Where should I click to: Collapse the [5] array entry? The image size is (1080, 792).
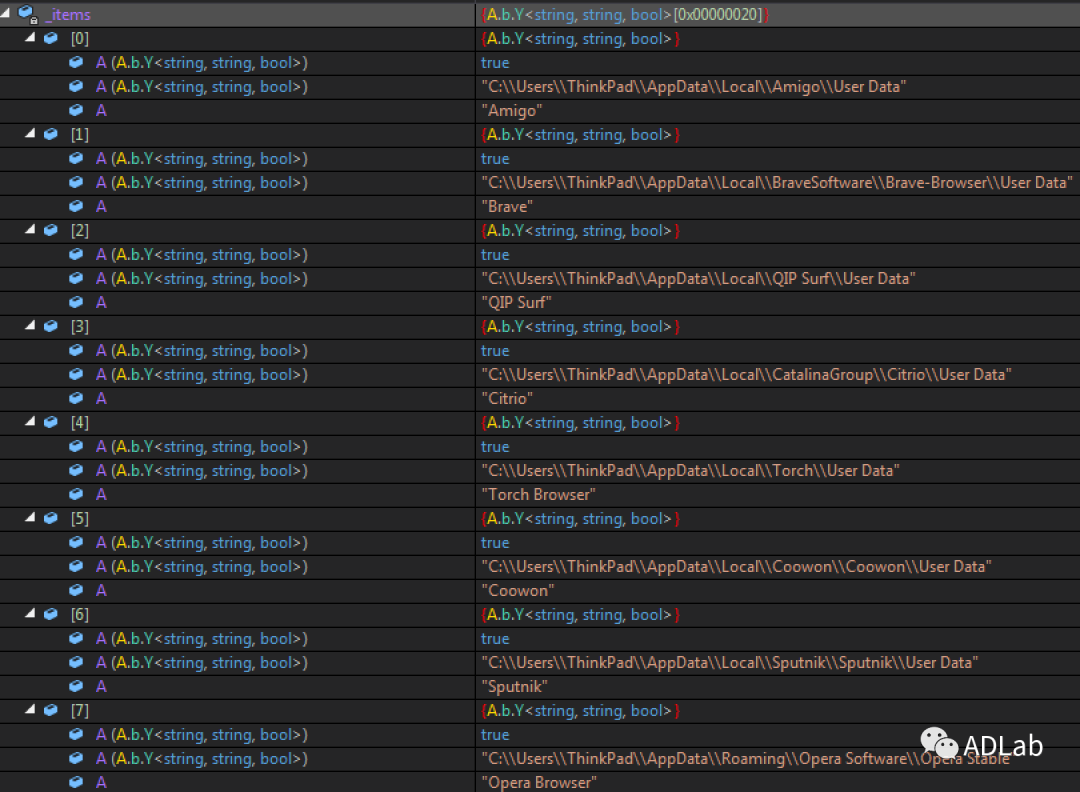coord(30,518)
